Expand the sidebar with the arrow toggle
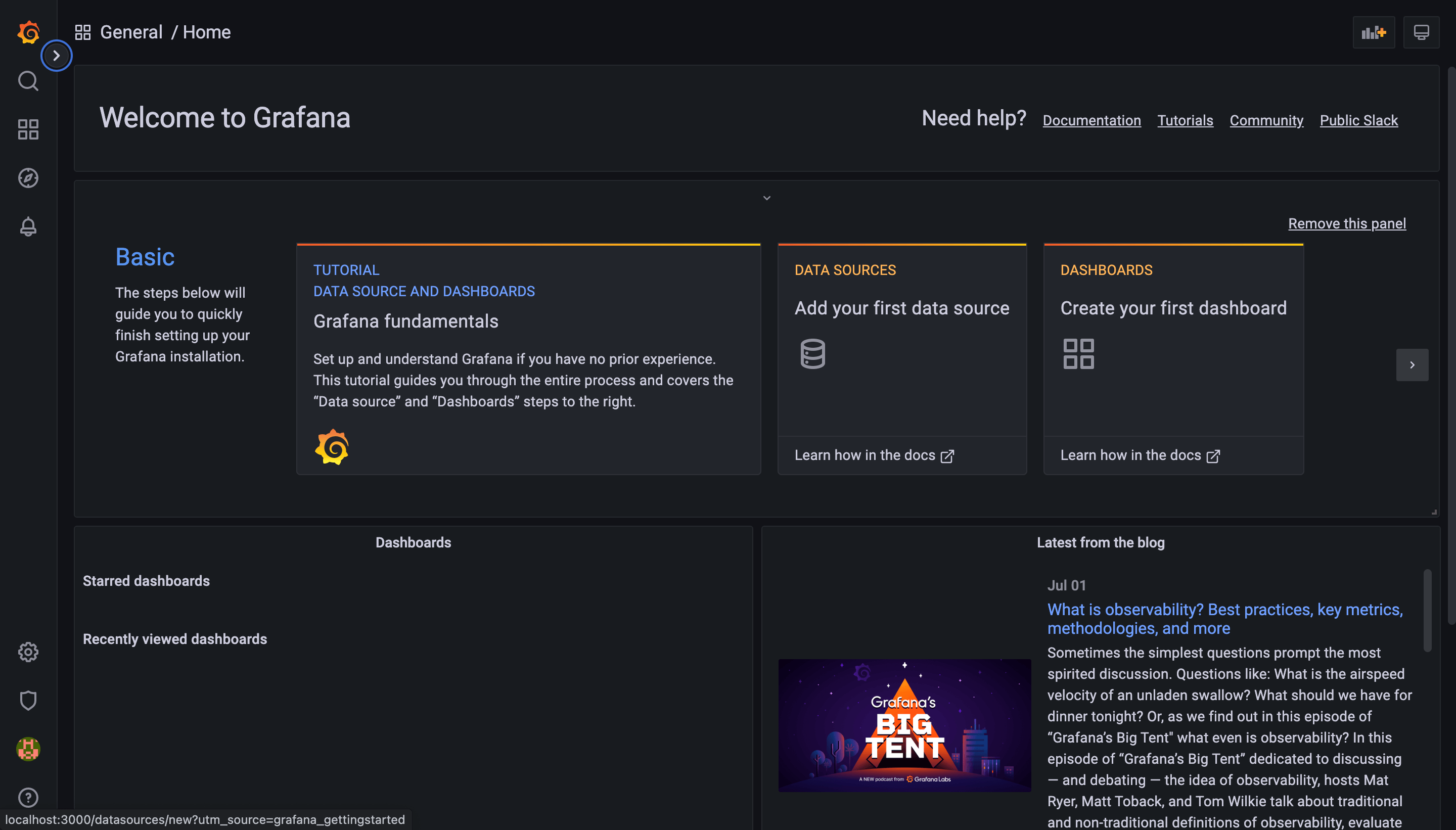1456x830 pixels. (x=56, y=55)
